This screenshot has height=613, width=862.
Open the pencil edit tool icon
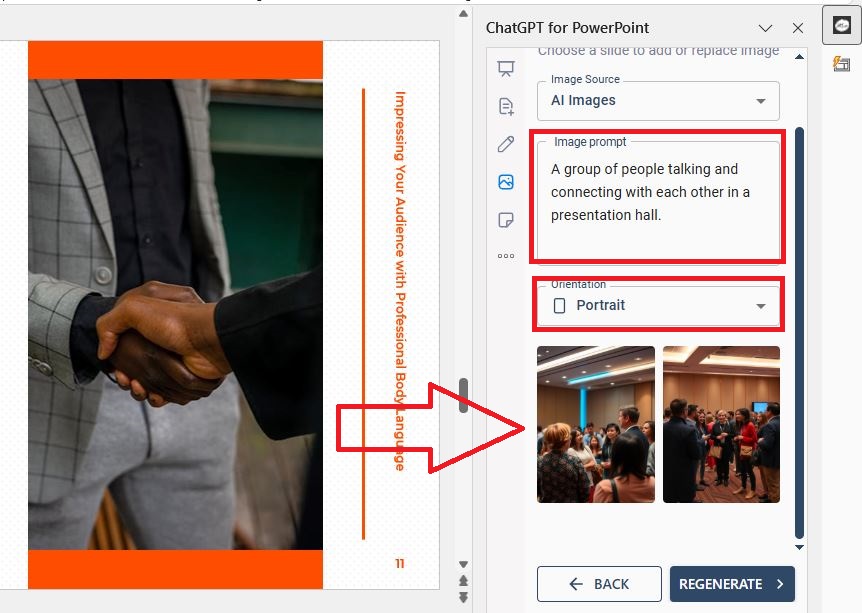(506, 144)
